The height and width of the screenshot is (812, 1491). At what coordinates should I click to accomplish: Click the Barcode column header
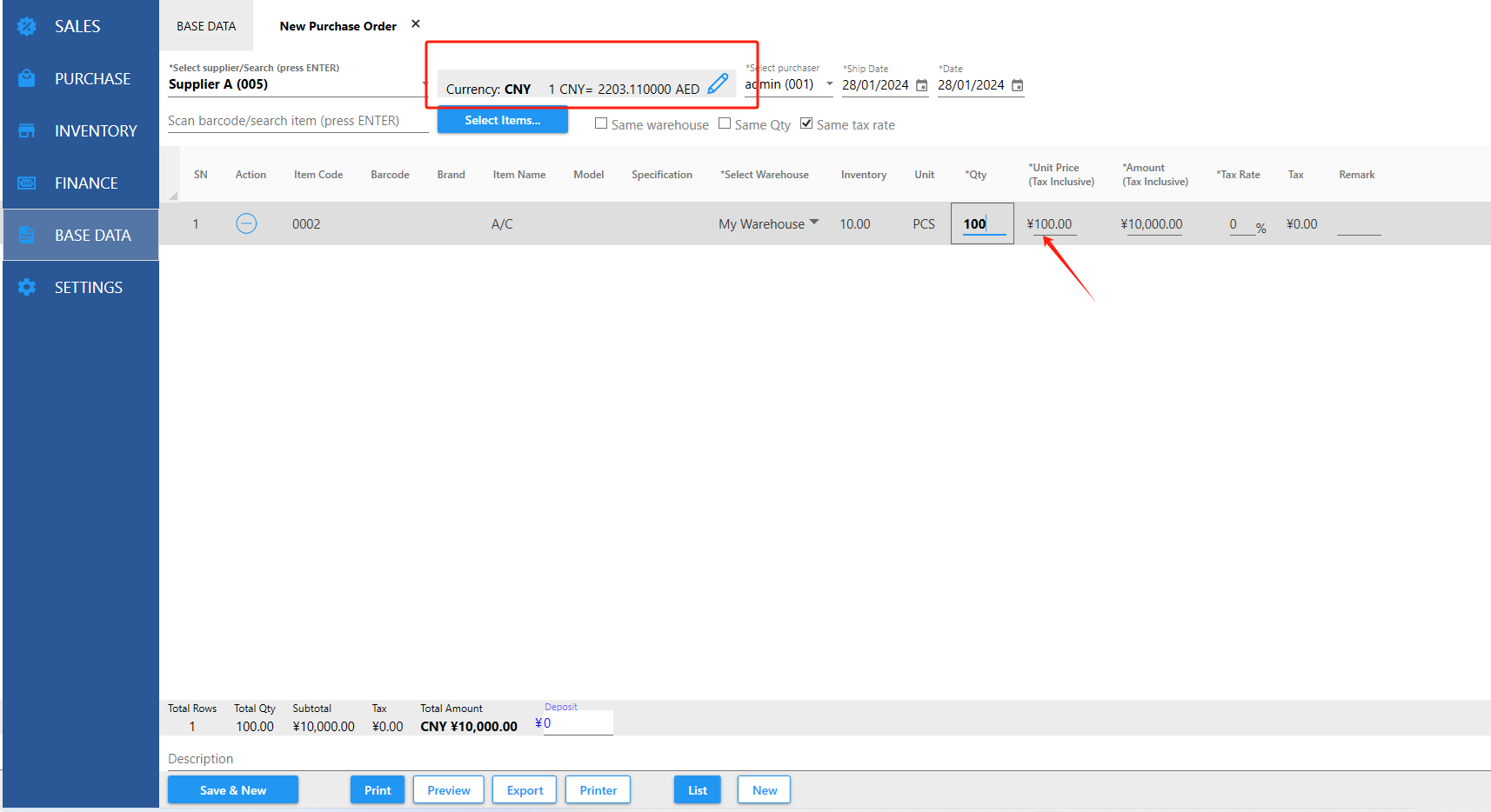390,175
